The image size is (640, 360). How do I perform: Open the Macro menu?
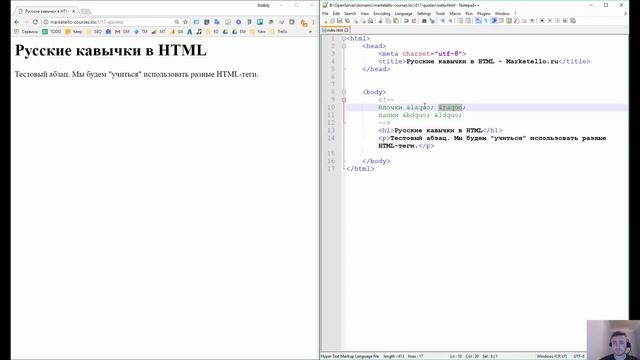[455, 13]
